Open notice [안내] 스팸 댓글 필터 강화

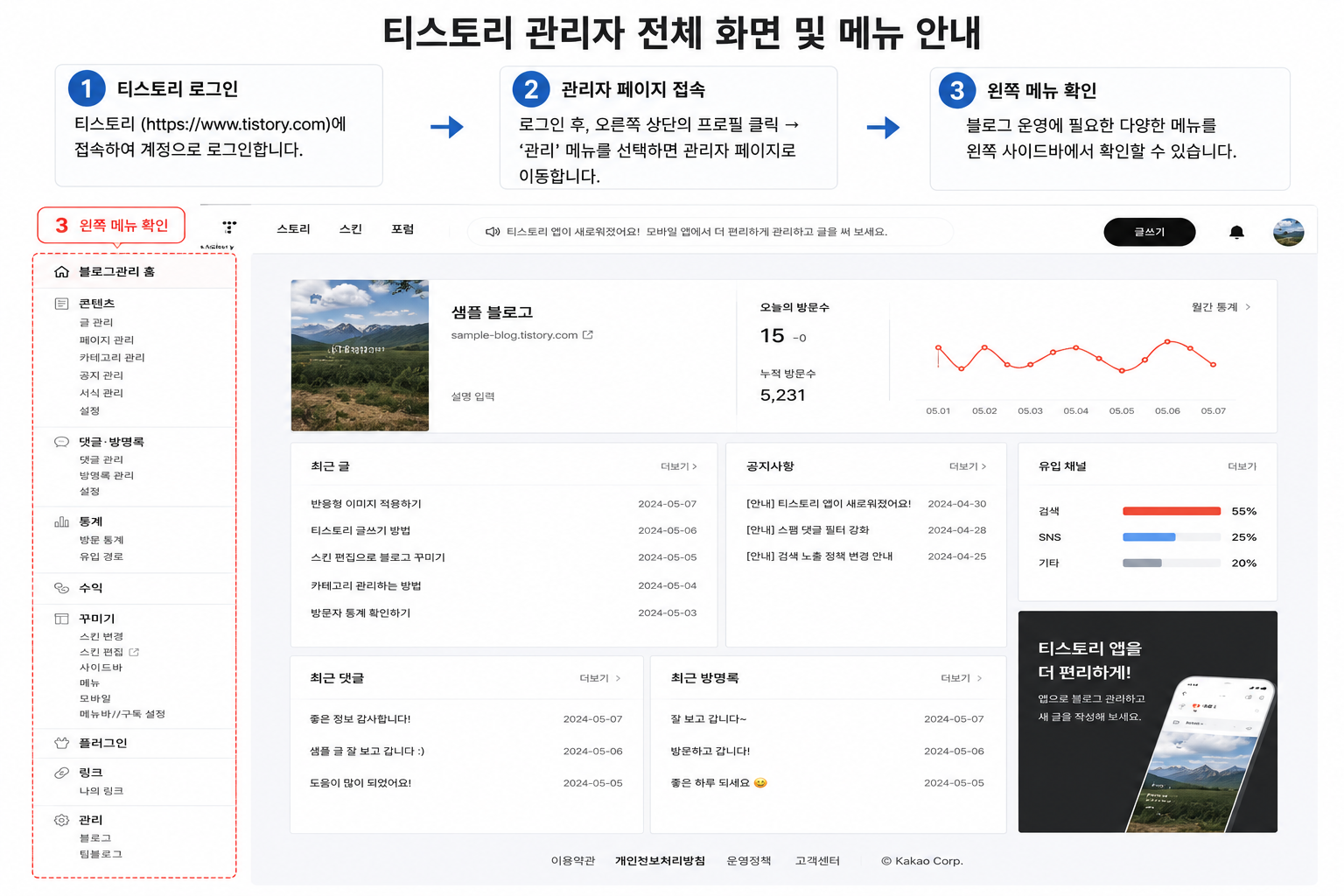(808, 530)
